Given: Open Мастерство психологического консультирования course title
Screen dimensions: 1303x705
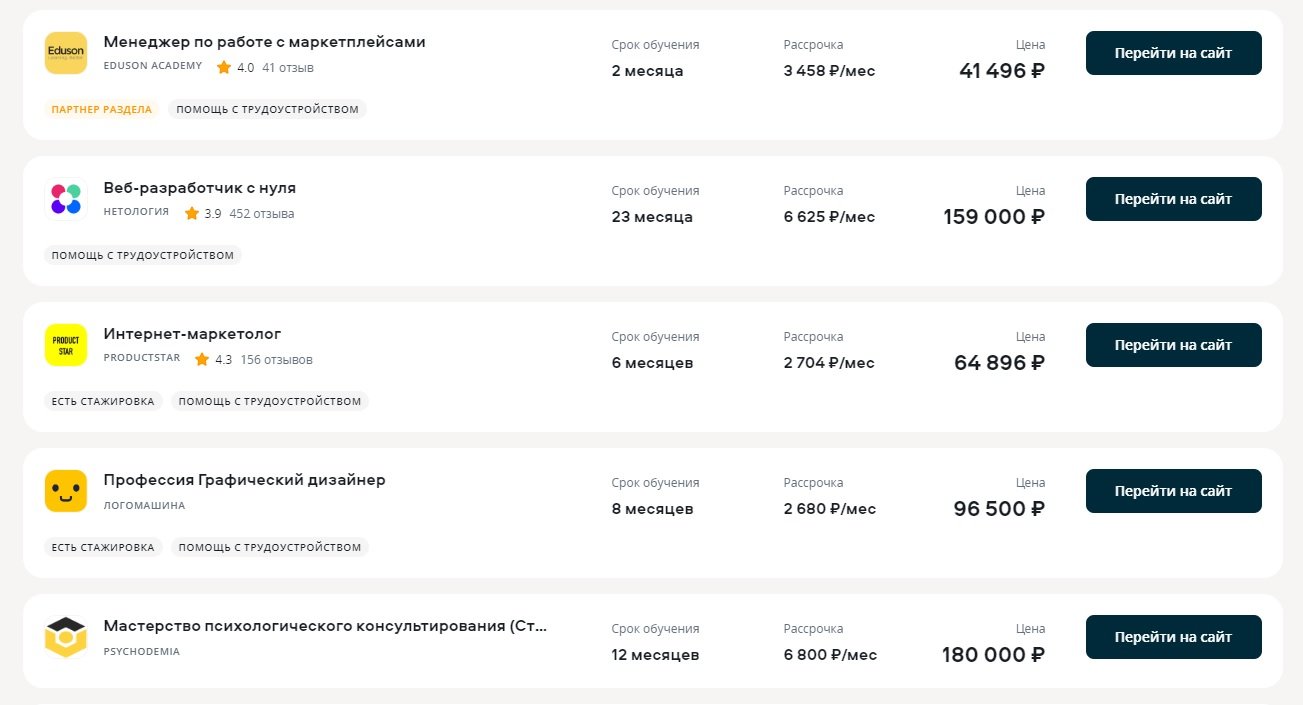Looking at the screenshot, I should [x=325, y=626].
